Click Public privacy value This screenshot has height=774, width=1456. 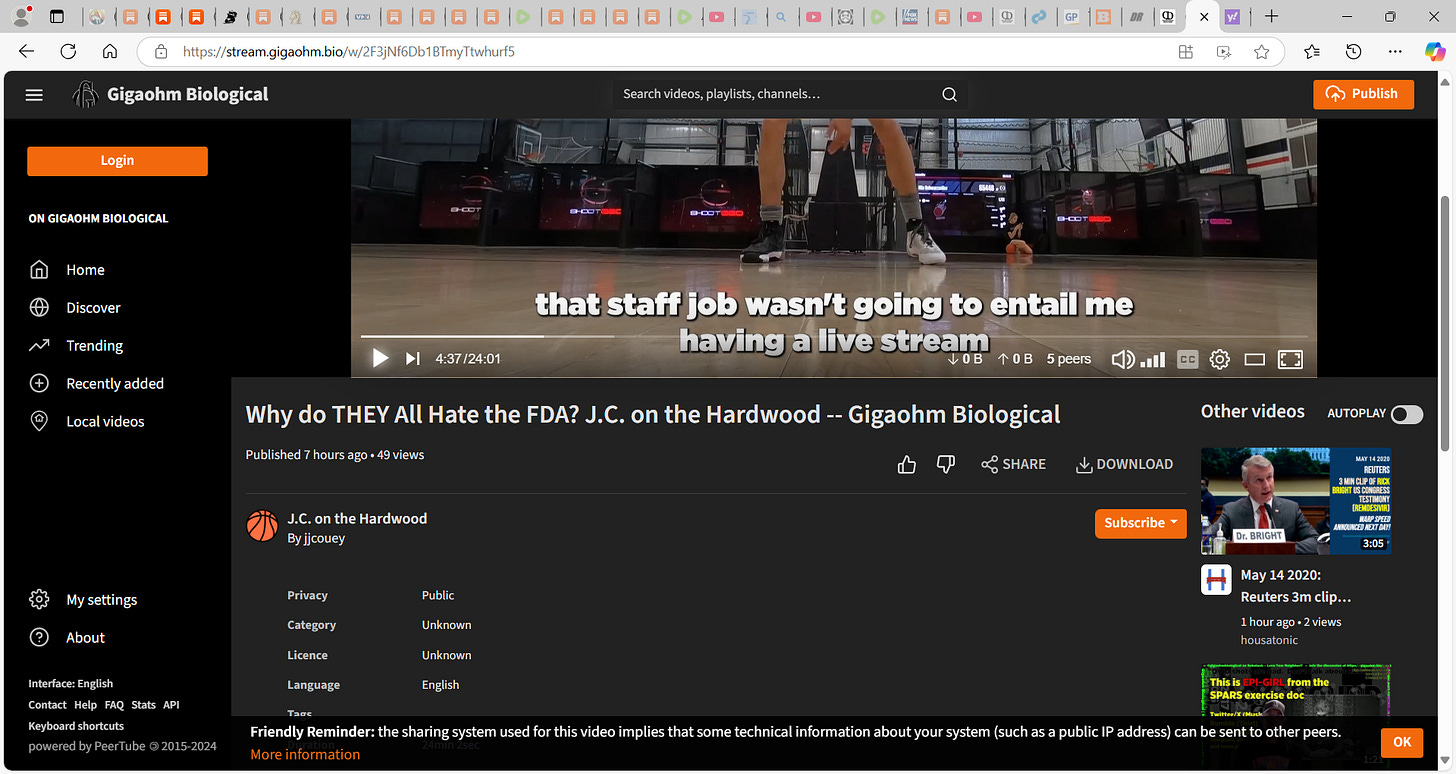click(438, 595)
